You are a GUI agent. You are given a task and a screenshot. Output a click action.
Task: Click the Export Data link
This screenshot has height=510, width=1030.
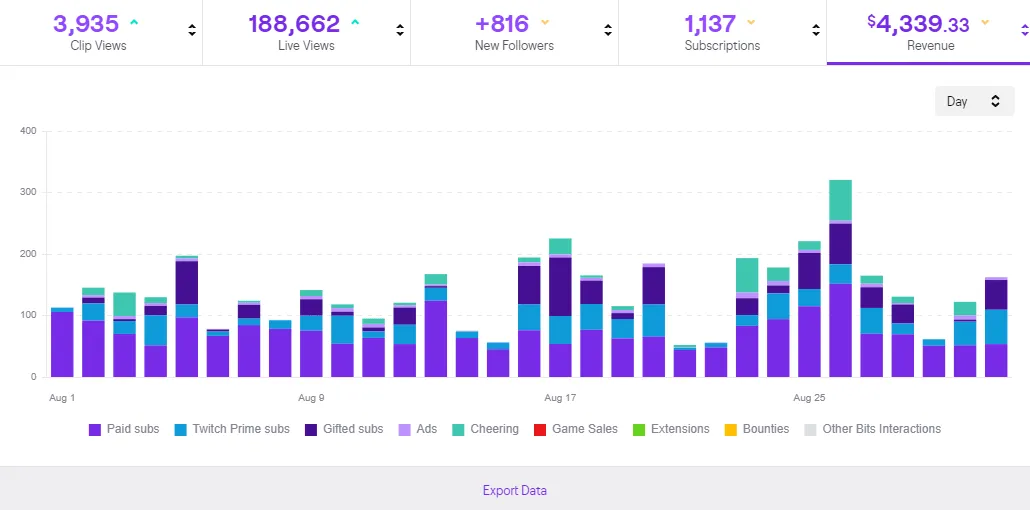pyautogui.click(x=514, y=490)
